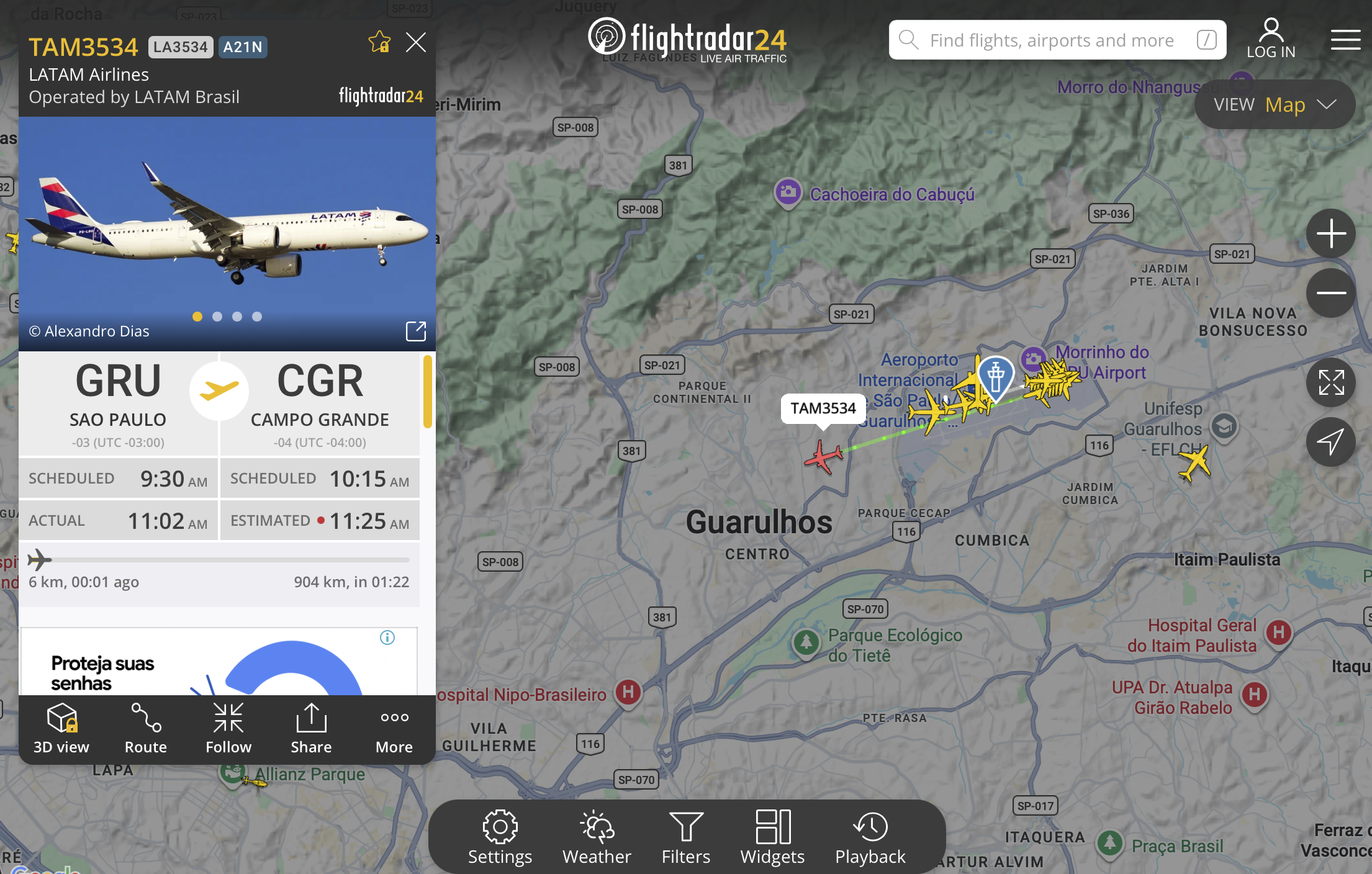Share this flight
Viewport: 1372px width, 874px height.
311,729
